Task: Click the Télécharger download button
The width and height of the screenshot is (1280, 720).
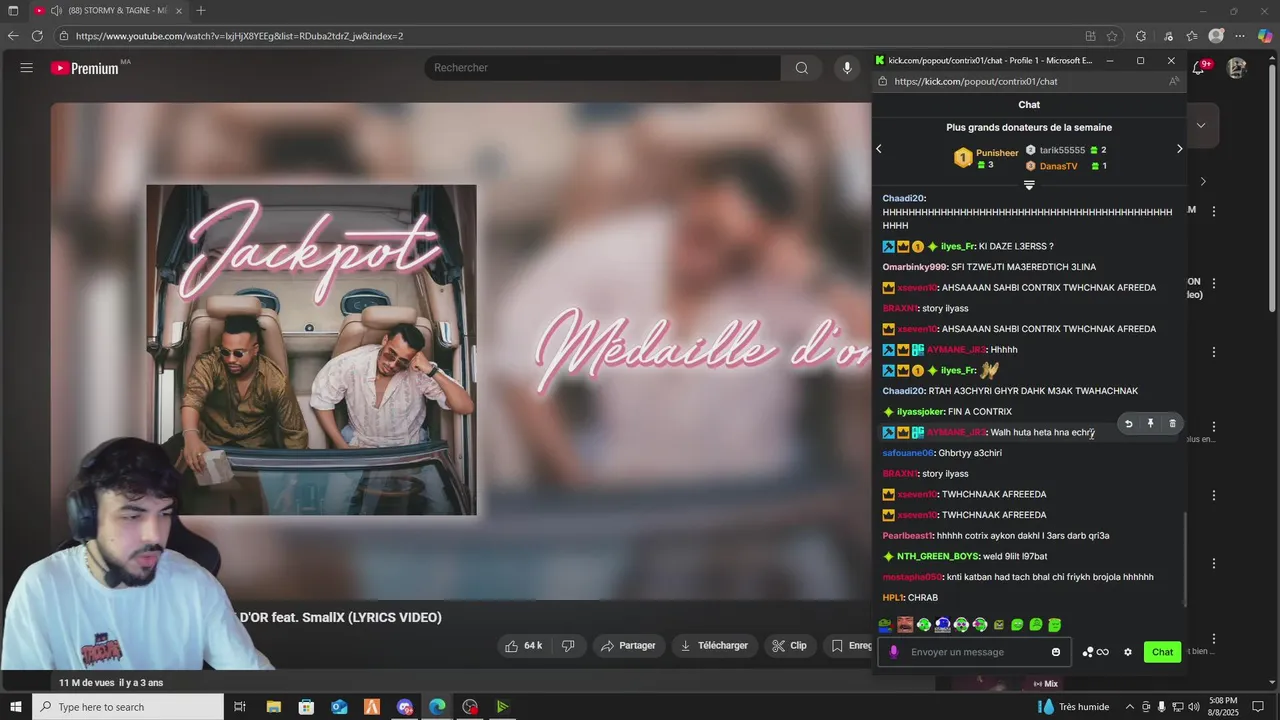Action: click(714, 646)
